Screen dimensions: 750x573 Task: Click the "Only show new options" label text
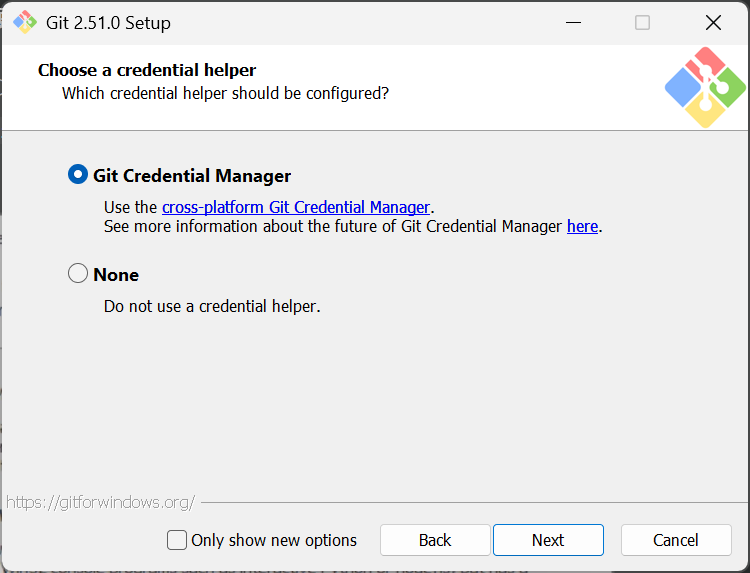tap(274, 540)
